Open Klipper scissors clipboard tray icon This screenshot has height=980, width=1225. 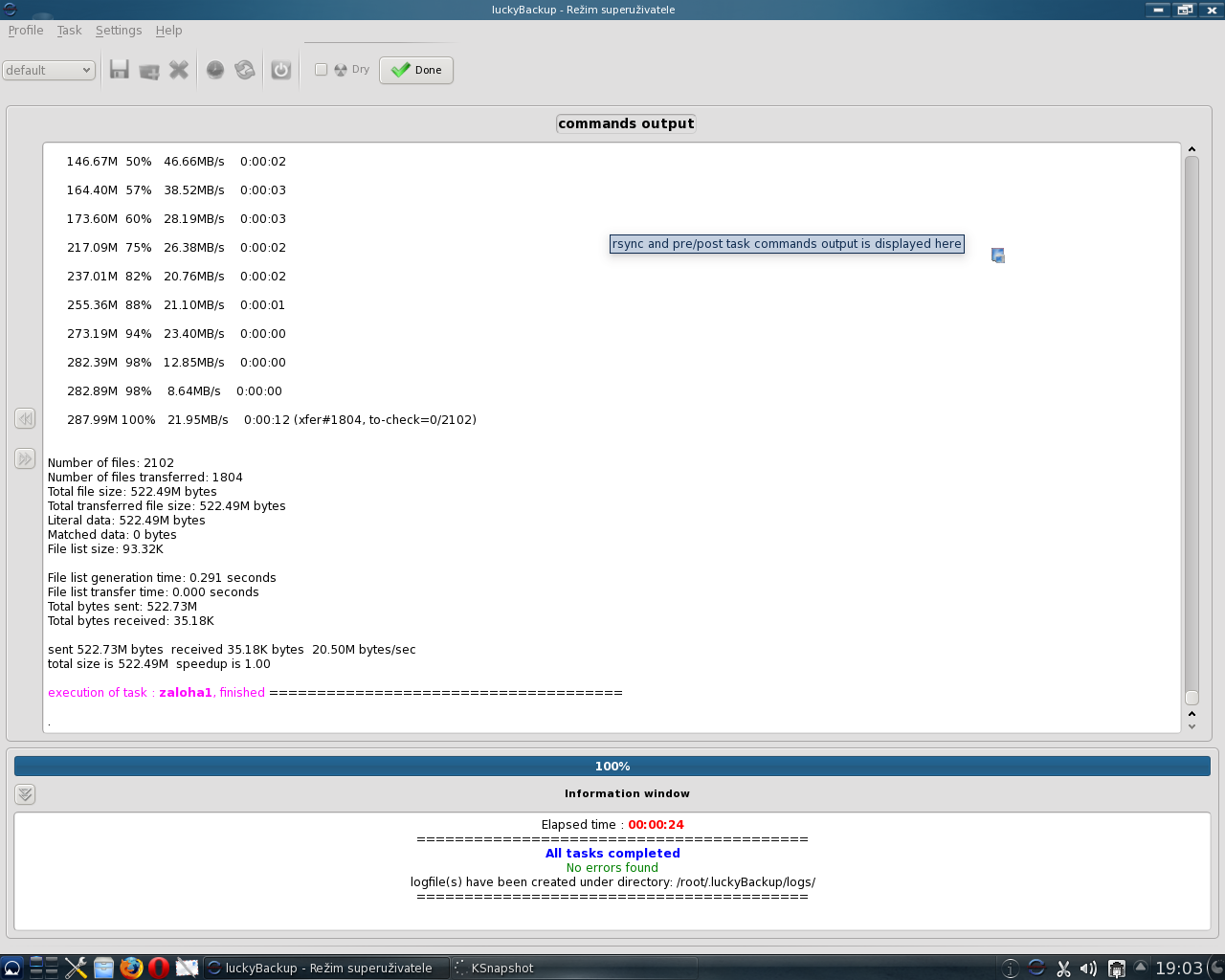pyautogui.click(x=1063, y=969)
